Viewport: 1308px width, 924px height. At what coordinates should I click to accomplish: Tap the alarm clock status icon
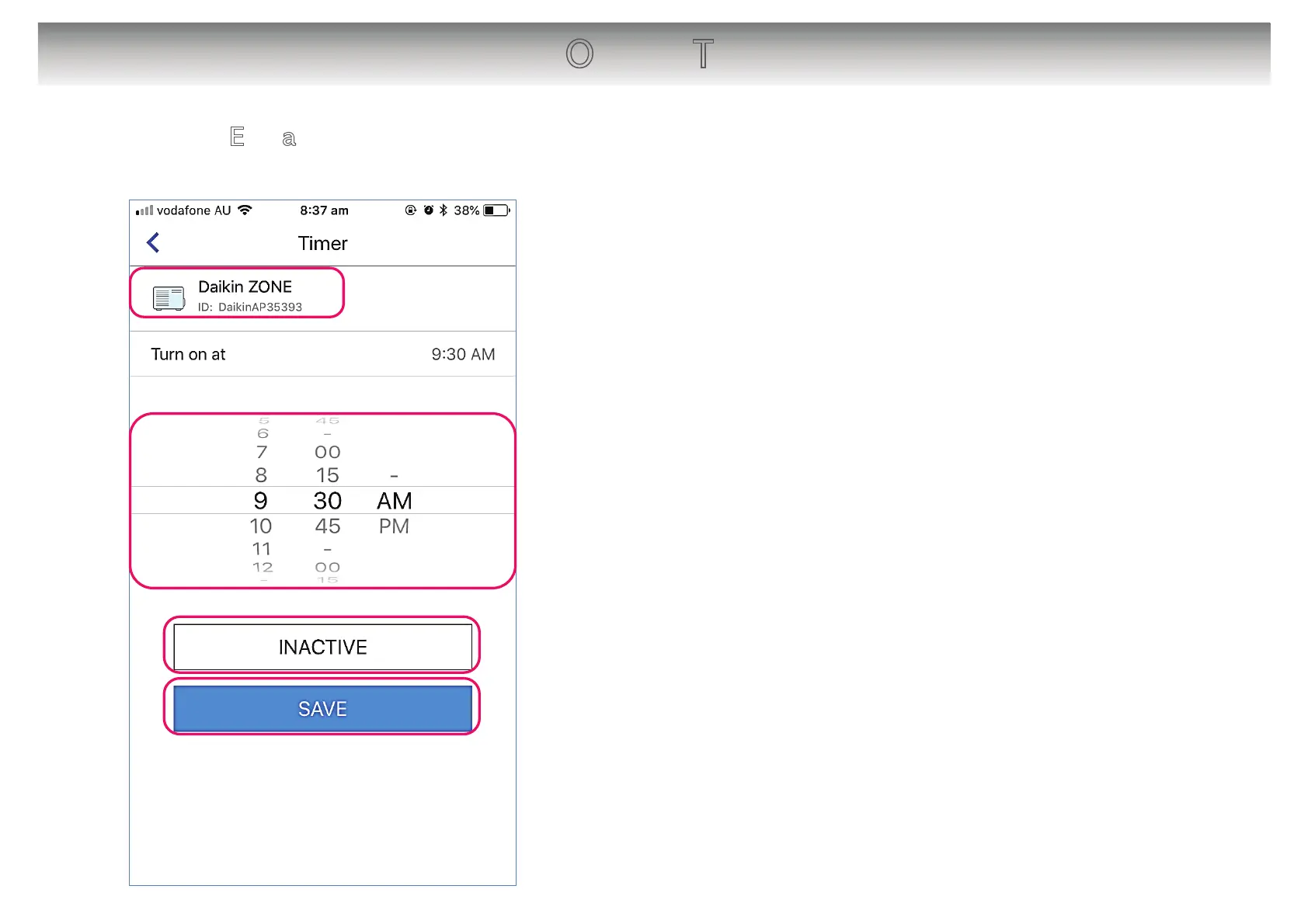[428, 210]
